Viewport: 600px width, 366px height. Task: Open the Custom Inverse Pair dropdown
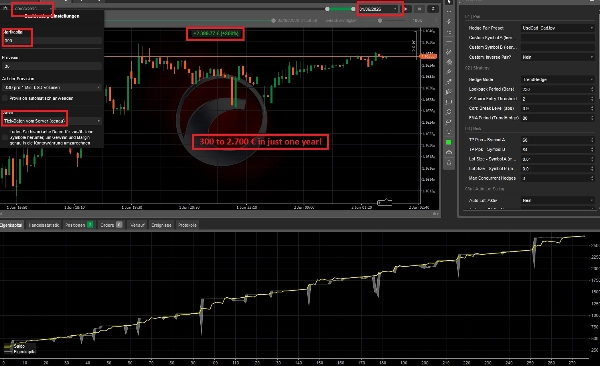(x=558, y=57)
